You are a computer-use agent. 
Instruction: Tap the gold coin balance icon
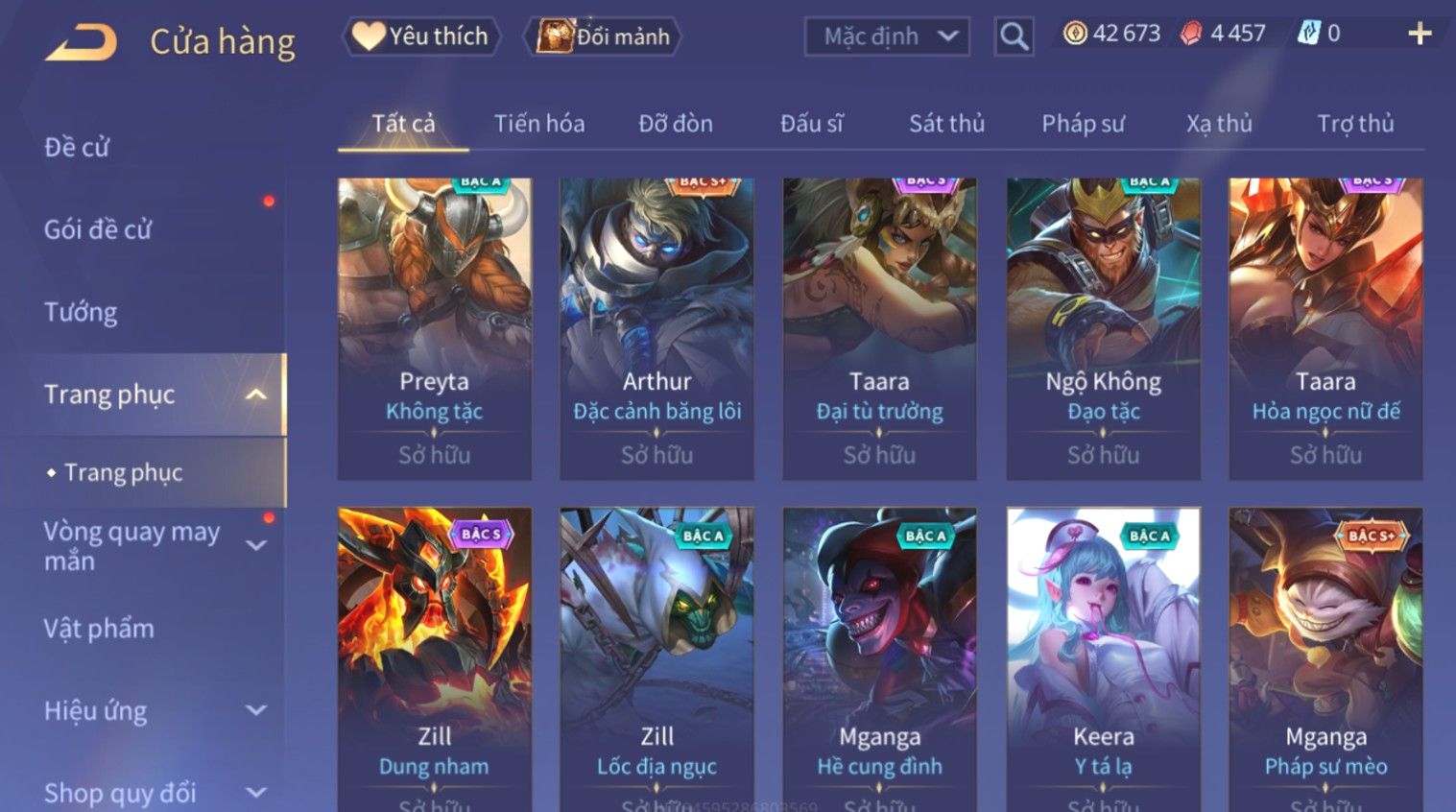point(1075,34)
